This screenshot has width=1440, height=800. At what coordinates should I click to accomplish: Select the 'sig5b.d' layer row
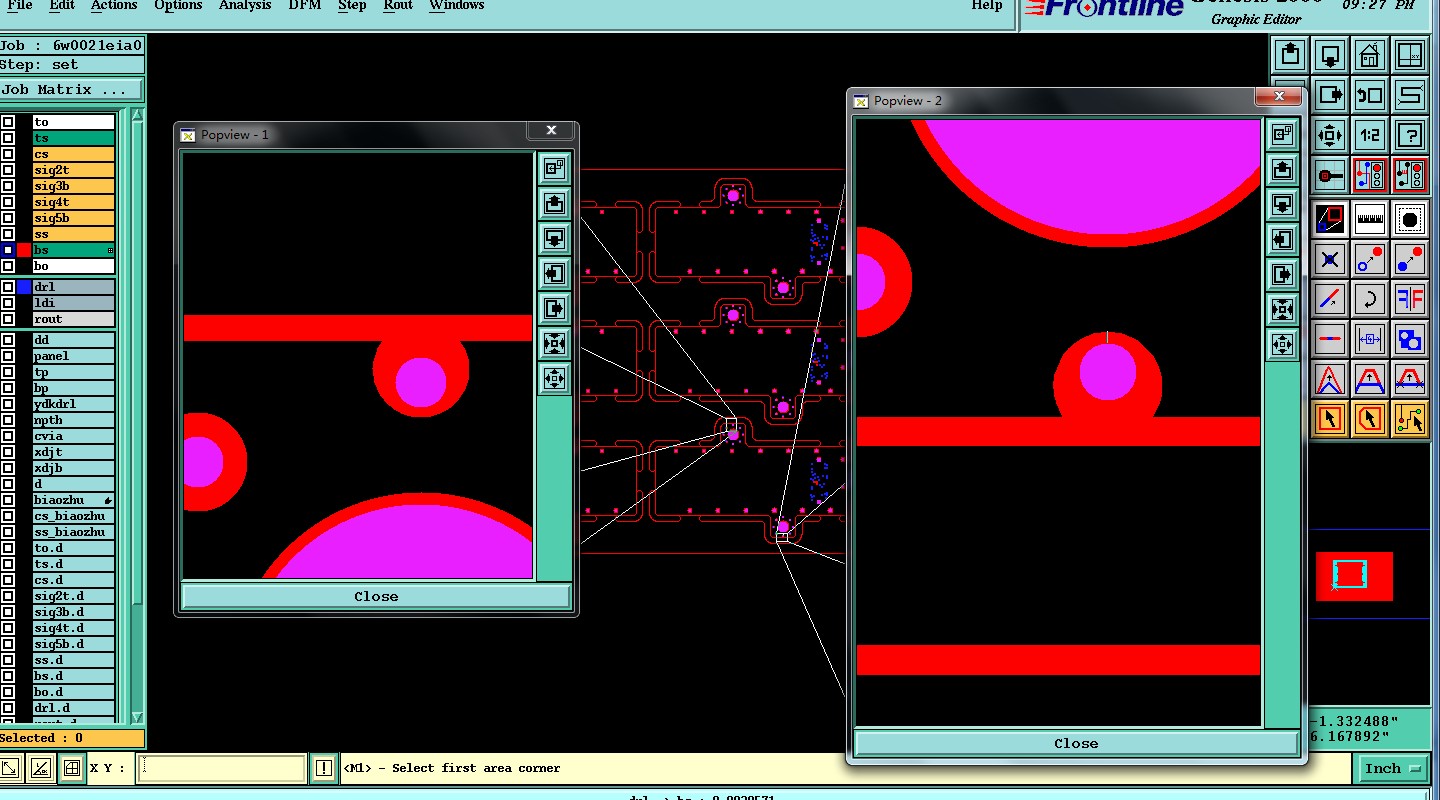(x=73, y=644)
